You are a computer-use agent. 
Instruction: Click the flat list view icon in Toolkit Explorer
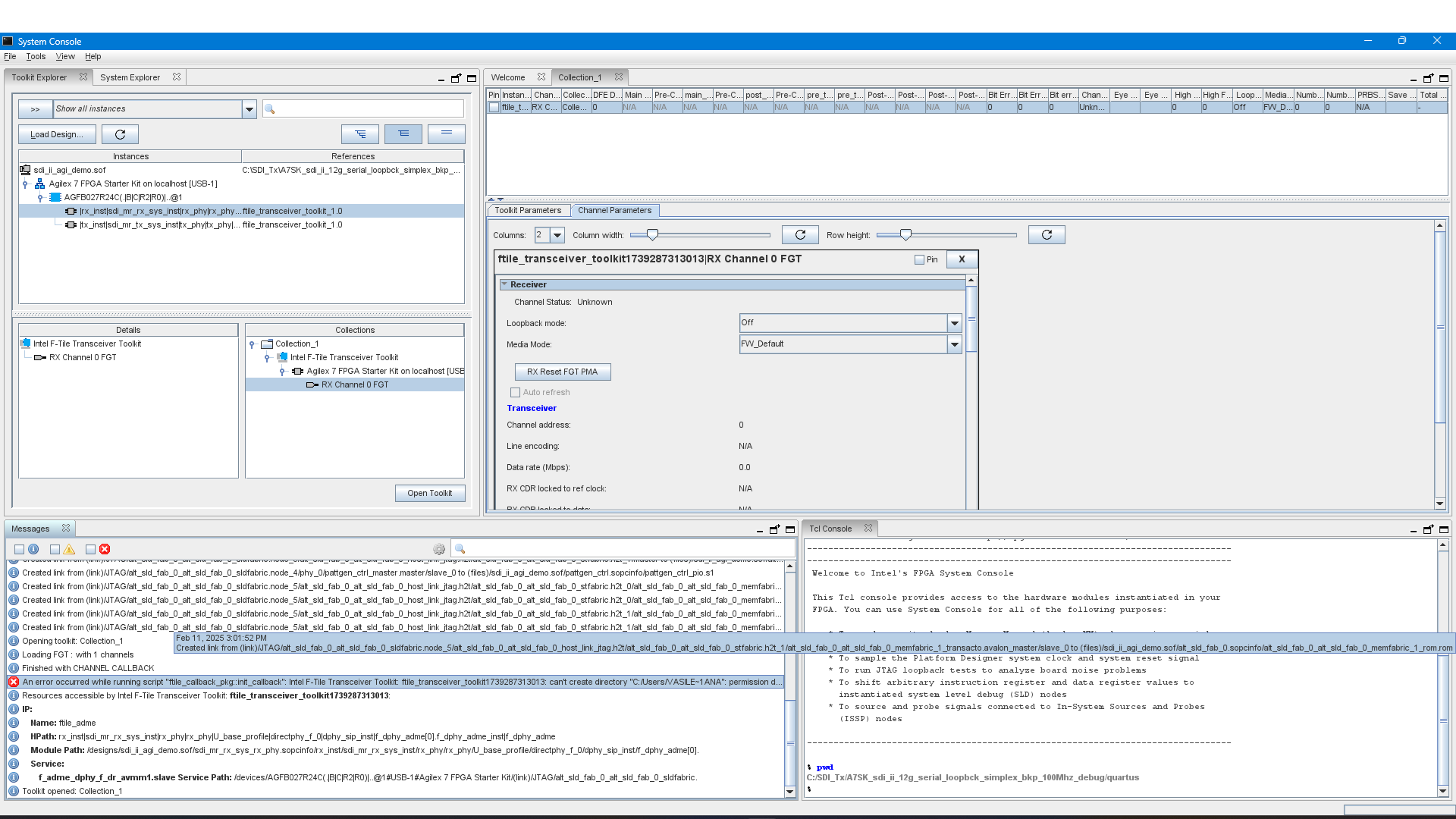pyautogui.click(x=447, y=134)
